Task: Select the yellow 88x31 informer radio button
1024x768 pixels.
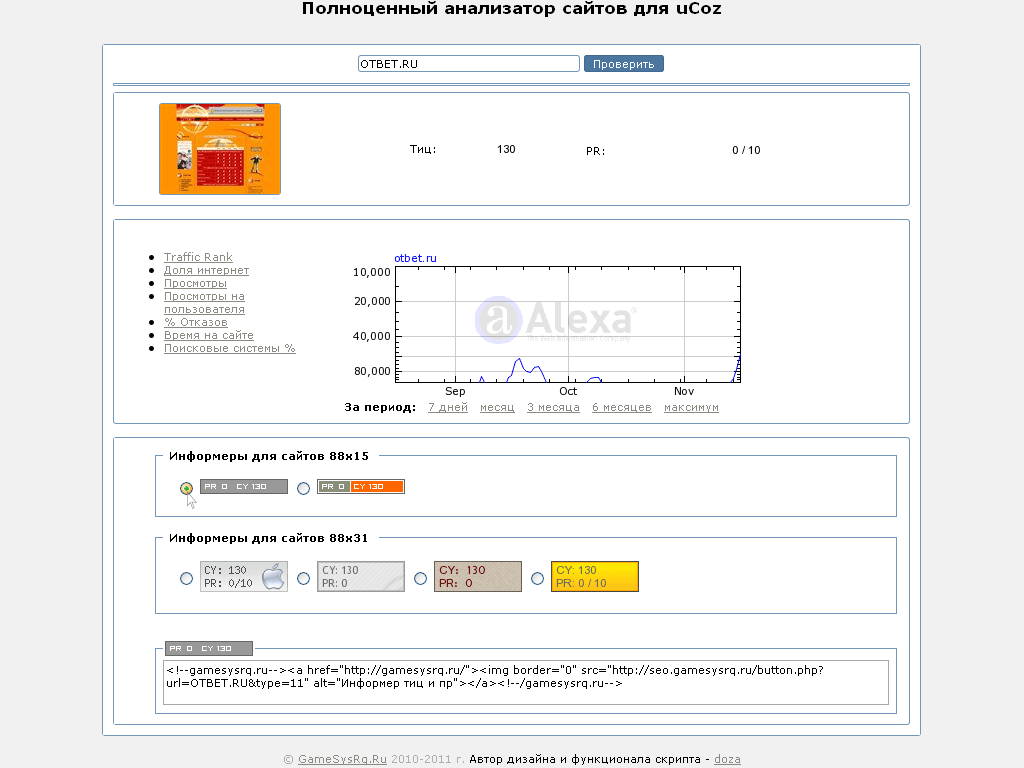Action: tap(537, 578)
